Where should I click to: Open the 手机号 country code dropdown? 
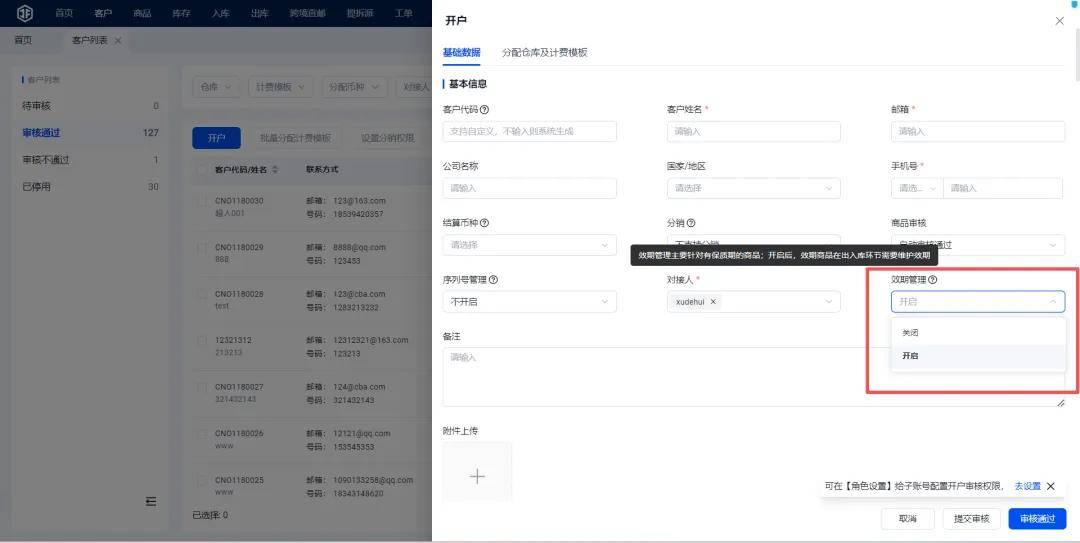pos(917,188)
